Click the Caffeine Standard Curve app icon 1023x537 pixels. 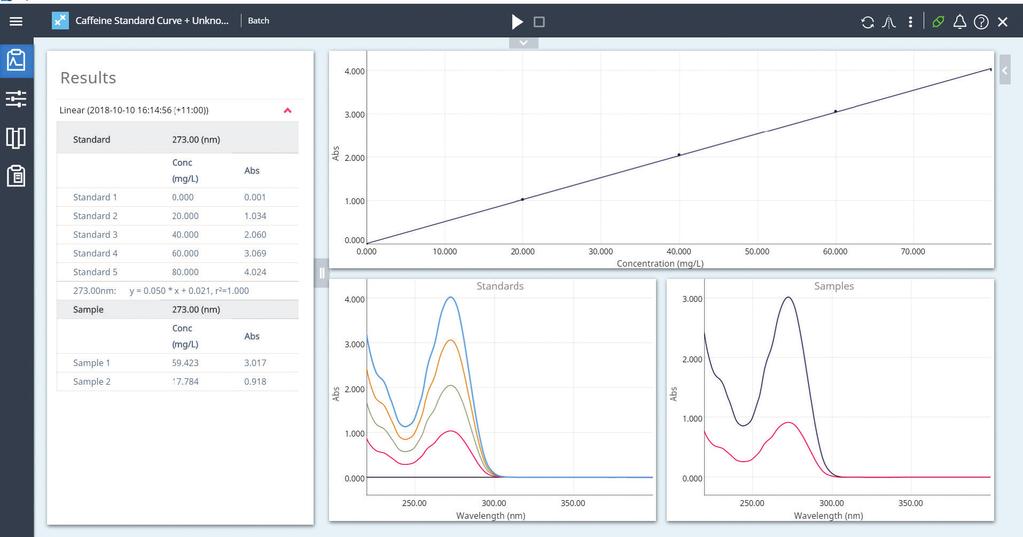click(x=60, y=21)
